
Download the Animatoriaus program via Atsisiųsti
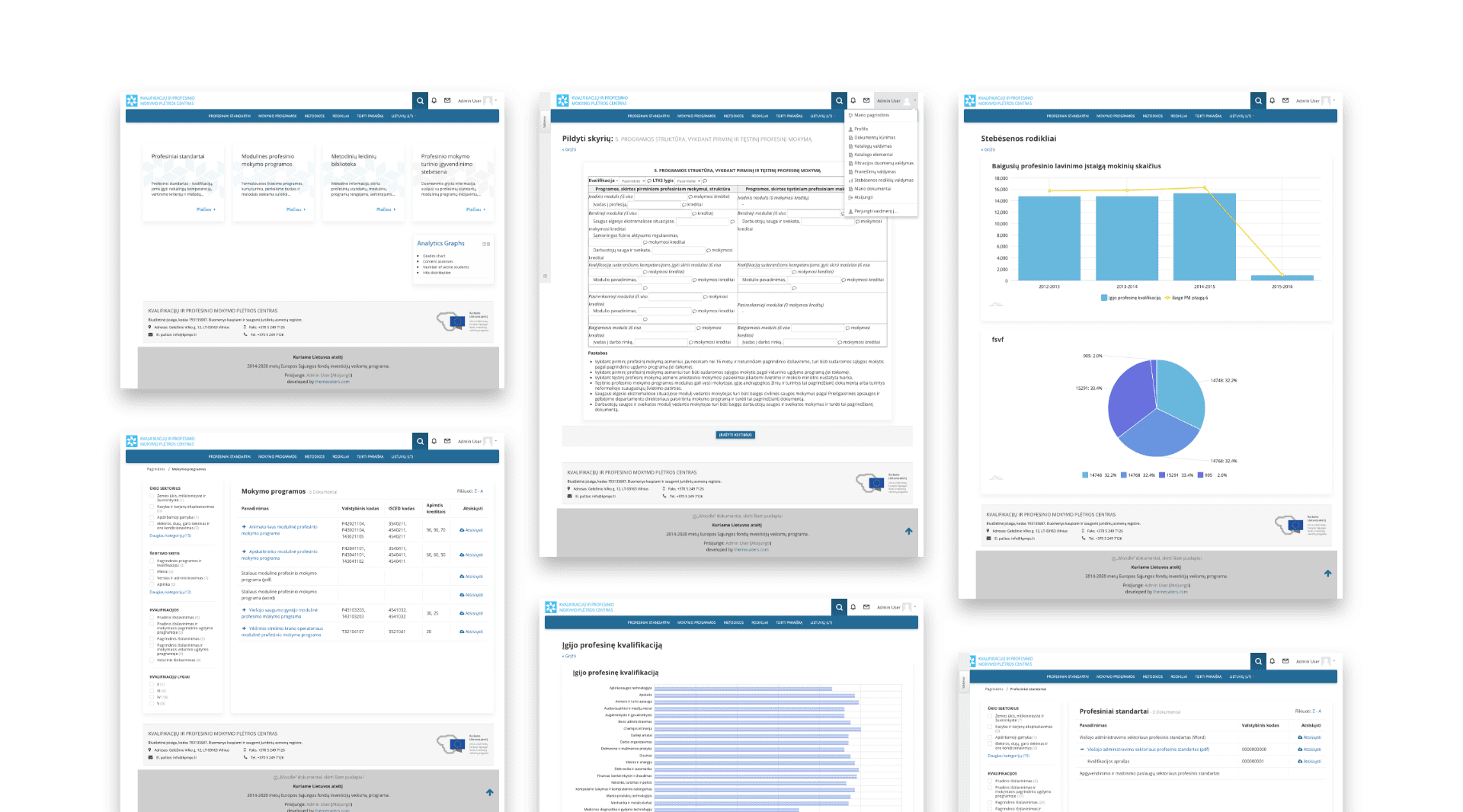click(x=471, y=530)
